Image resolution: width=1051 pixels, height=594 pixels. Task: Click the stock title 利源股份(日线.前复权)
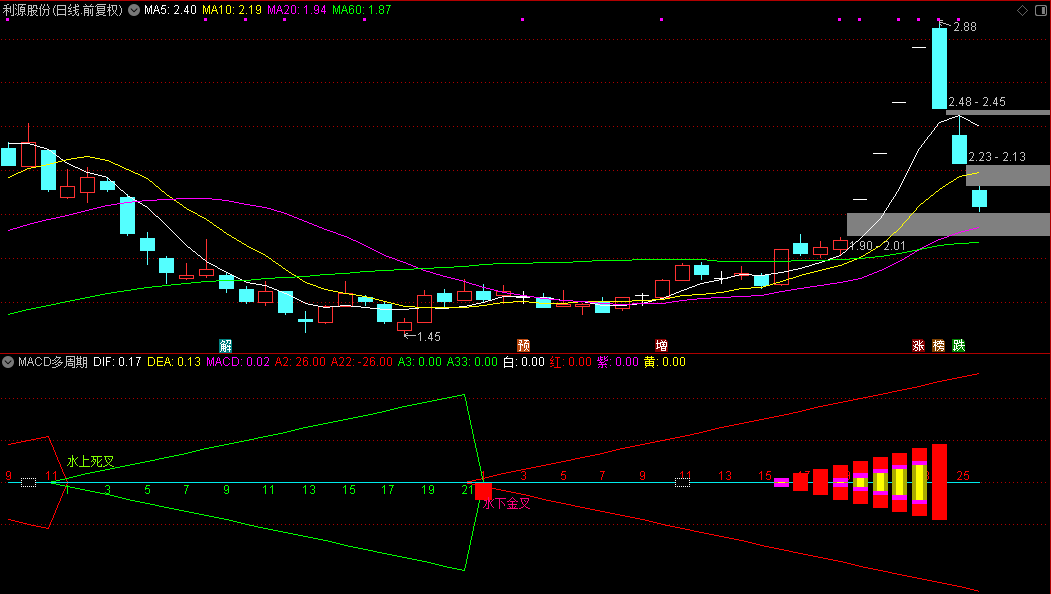pyautogui.click(x=63, y=10)
